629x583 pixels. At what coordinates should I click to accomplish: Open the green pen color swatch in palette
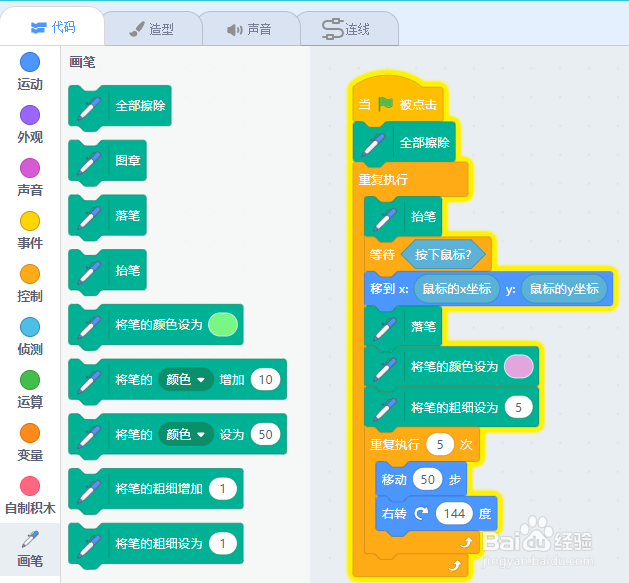[x=223, y=325]
